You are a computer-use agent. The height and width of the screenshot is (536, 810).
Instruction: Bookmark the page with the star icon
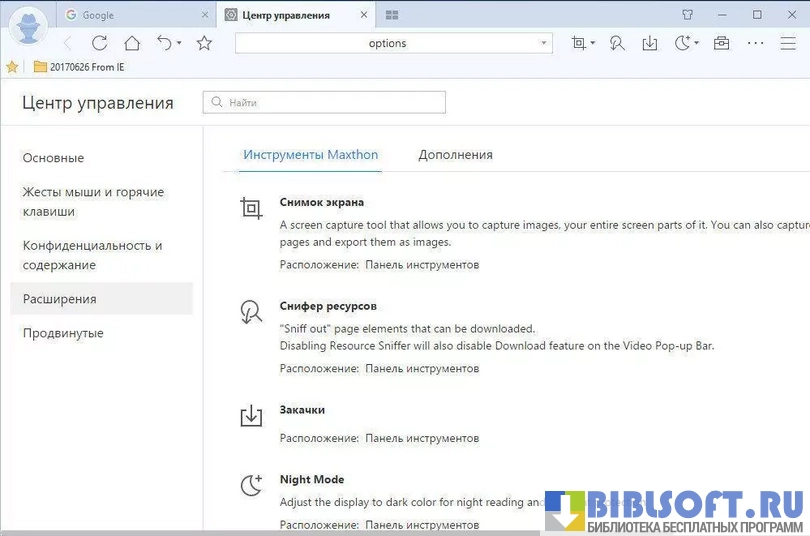pos(205,43)
